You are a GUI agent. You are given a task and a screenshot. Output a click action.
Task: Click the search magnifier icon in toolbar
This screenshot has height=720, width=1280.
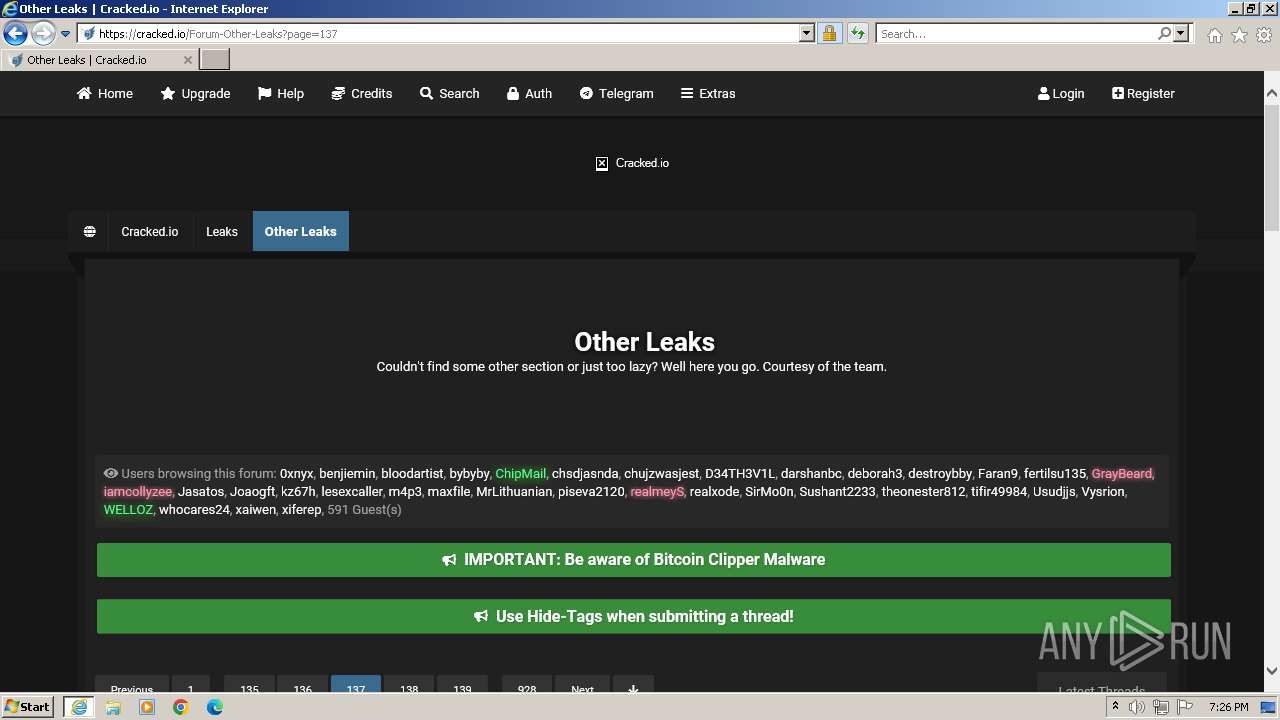[x=1164, y=33]
